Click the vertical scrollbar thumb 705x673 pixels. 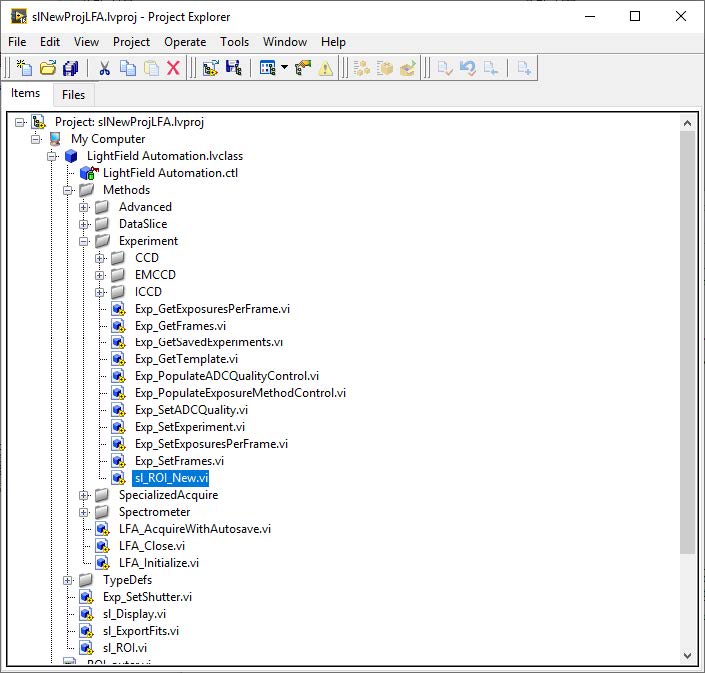tap(687, 343)
